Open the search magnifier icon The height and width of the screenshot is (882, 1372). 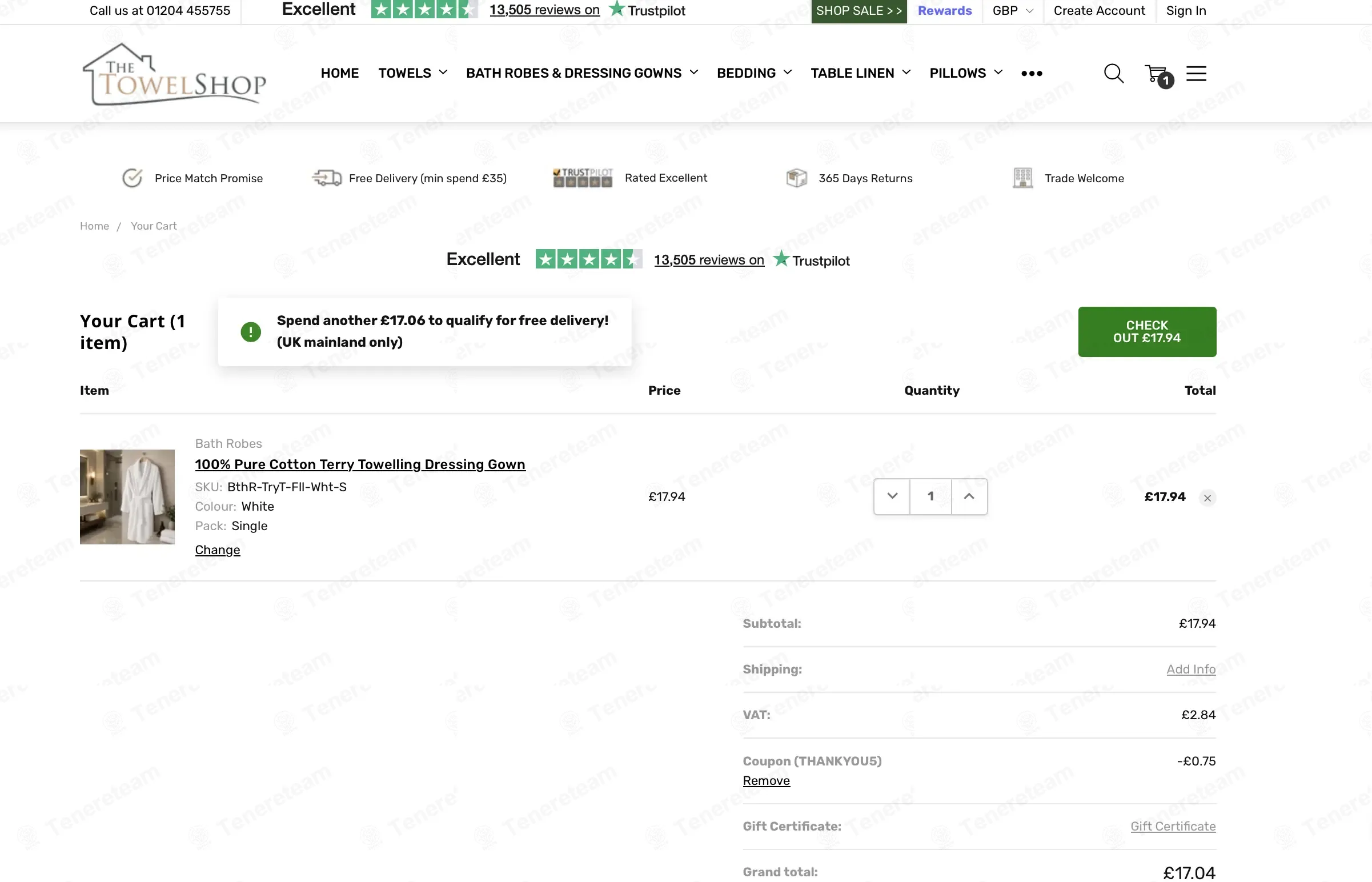coord(1113,73)
